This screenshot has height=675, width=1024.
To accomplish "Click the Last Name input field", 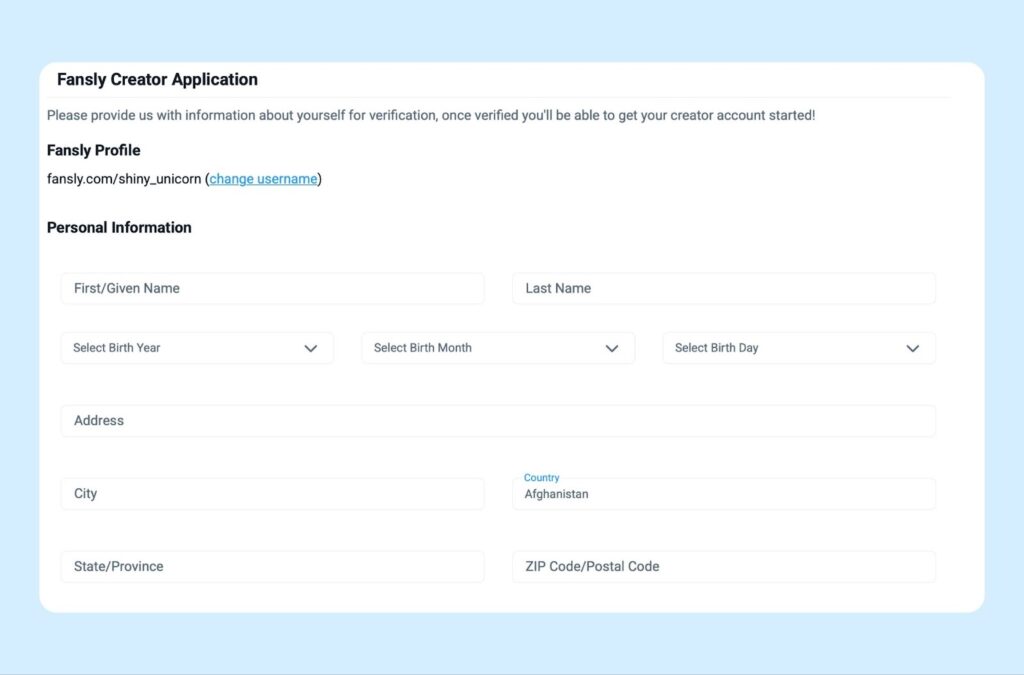I will [x=722, y=288].
